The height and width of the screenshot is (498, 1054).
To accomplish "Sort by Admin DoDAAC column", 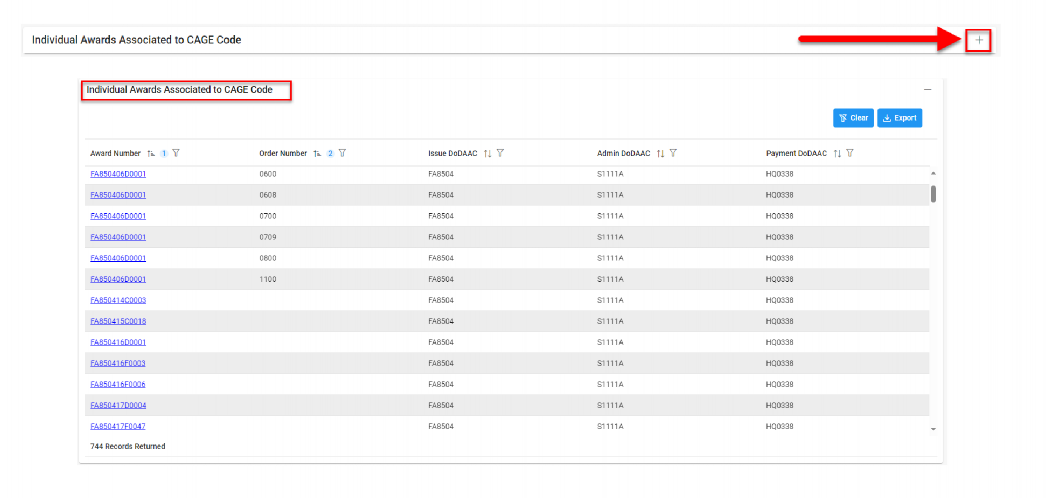I will click(660, 153).
